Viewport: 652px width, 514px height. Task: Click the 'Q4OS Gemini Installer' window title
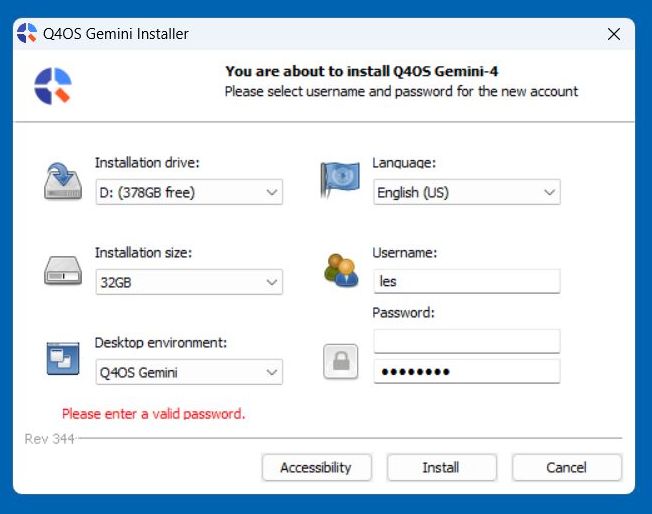[x=116, y=34]
